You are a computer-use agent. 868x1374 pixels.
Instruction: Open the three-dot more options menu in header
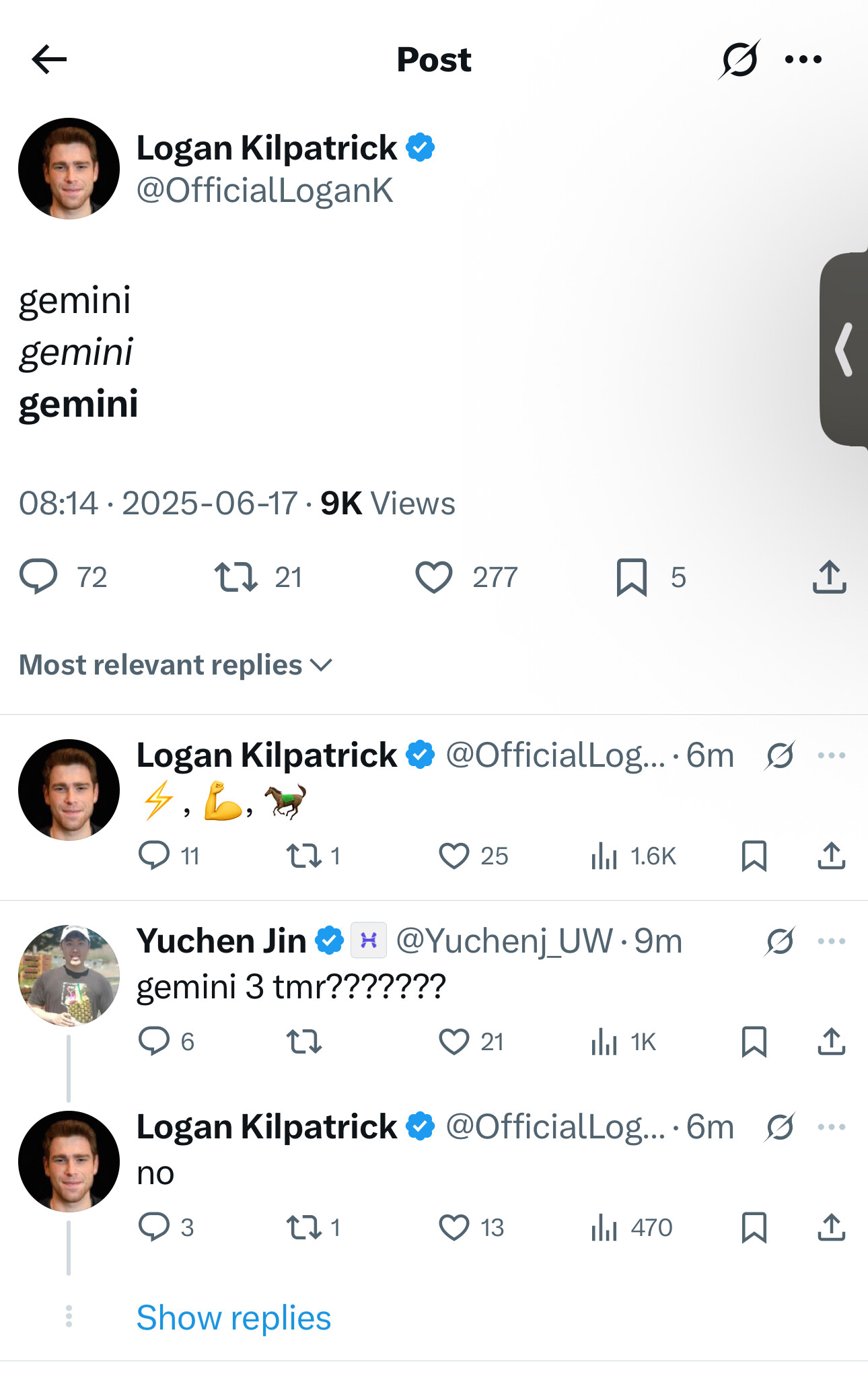[x=803, y=59]
